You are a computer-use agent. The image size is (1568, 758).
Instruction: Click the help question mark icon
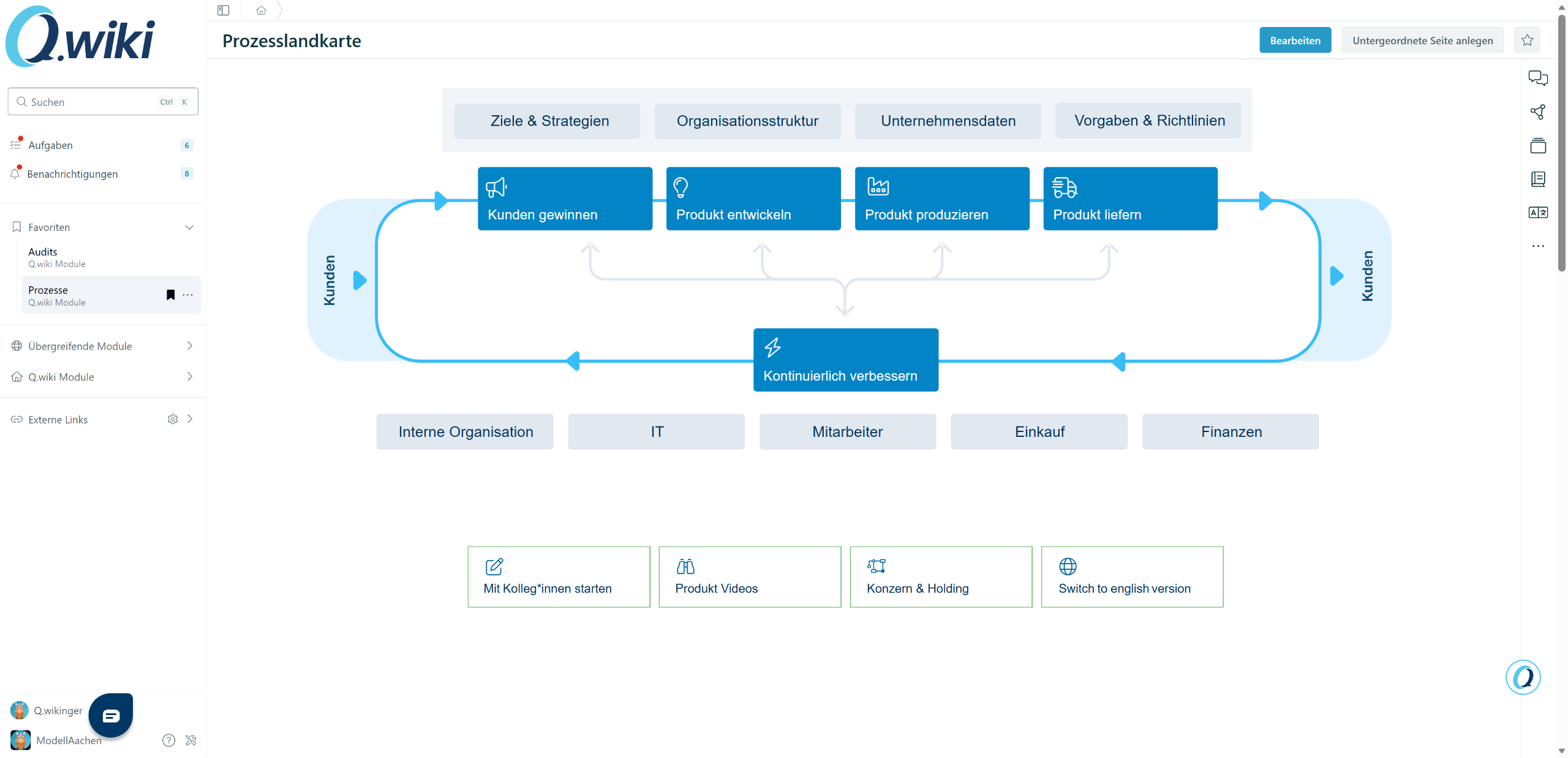click(x=168, y=740)
